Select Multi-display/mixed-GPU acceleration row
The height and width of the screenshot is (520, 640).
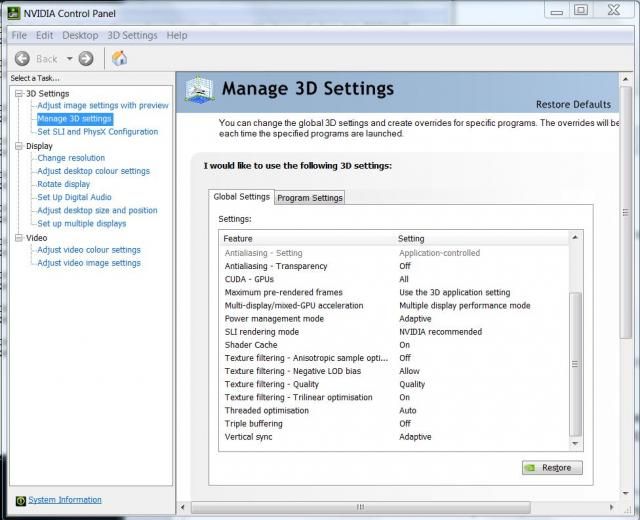(395, 305)
